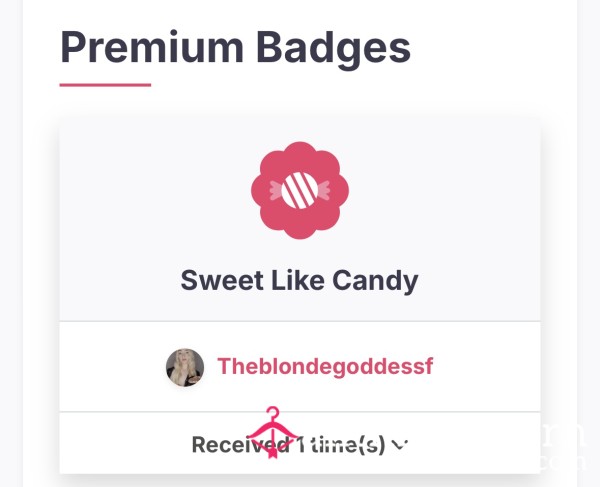Click the pink underline below Premium Badges

(x=105, y=85)
